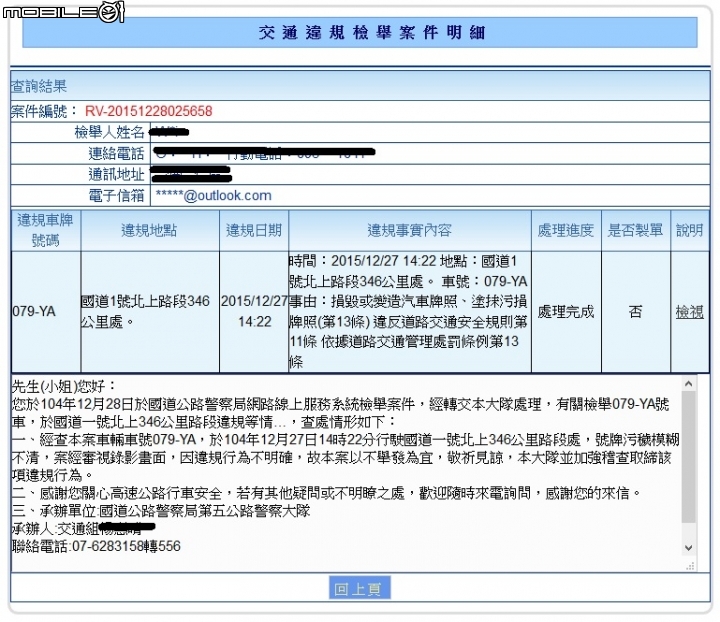Click the scrollbar down arrow in the reply text box
Screen dimensions: 720x622
click(688, 548)
